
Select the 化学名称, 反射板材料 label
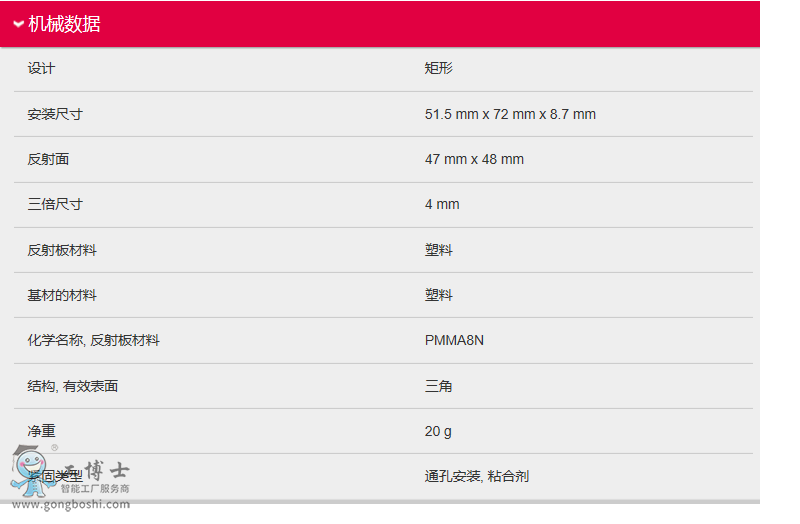coord(93,340)
